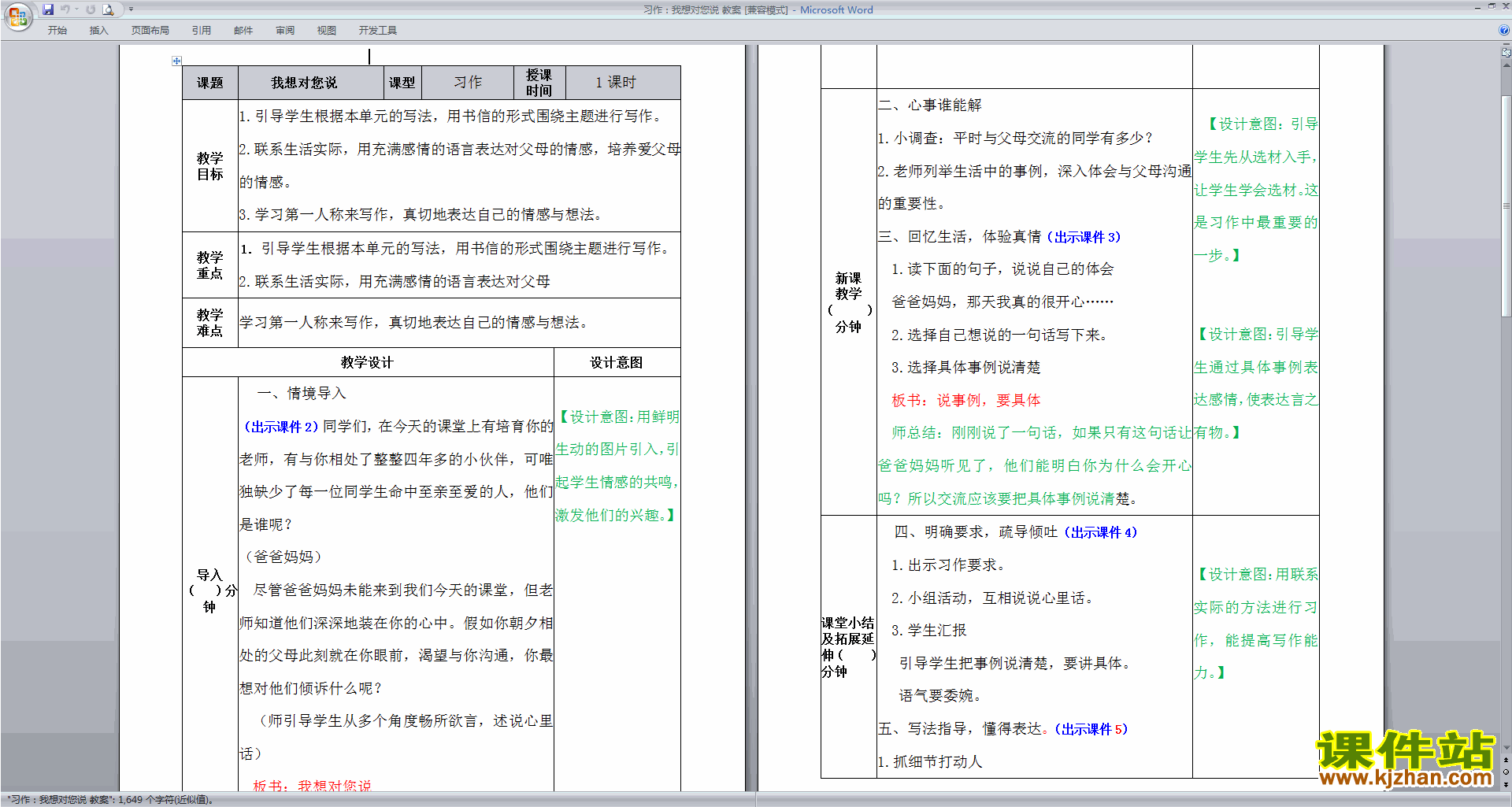Click the blue text (出示课件 2)
Image resolution: width=1512 pixels, height=807 pixels.
pyautogui.click(x=280, y=427)
